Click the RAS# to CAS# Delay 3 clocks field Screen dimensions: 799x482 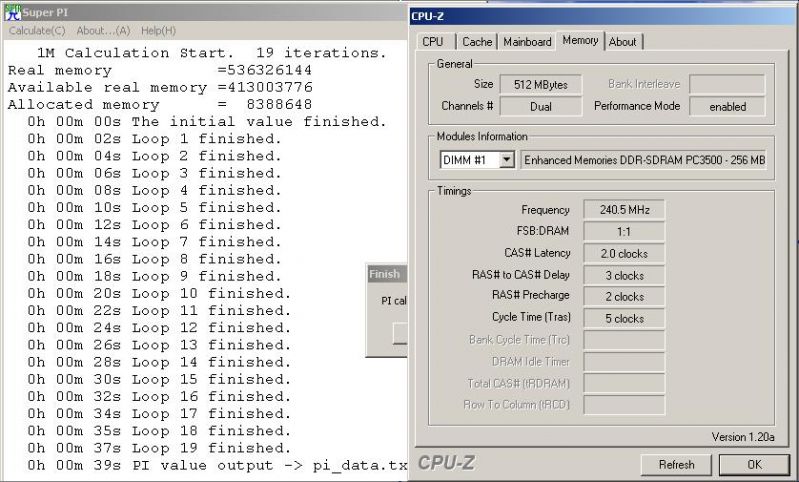(x=624, y=276)
